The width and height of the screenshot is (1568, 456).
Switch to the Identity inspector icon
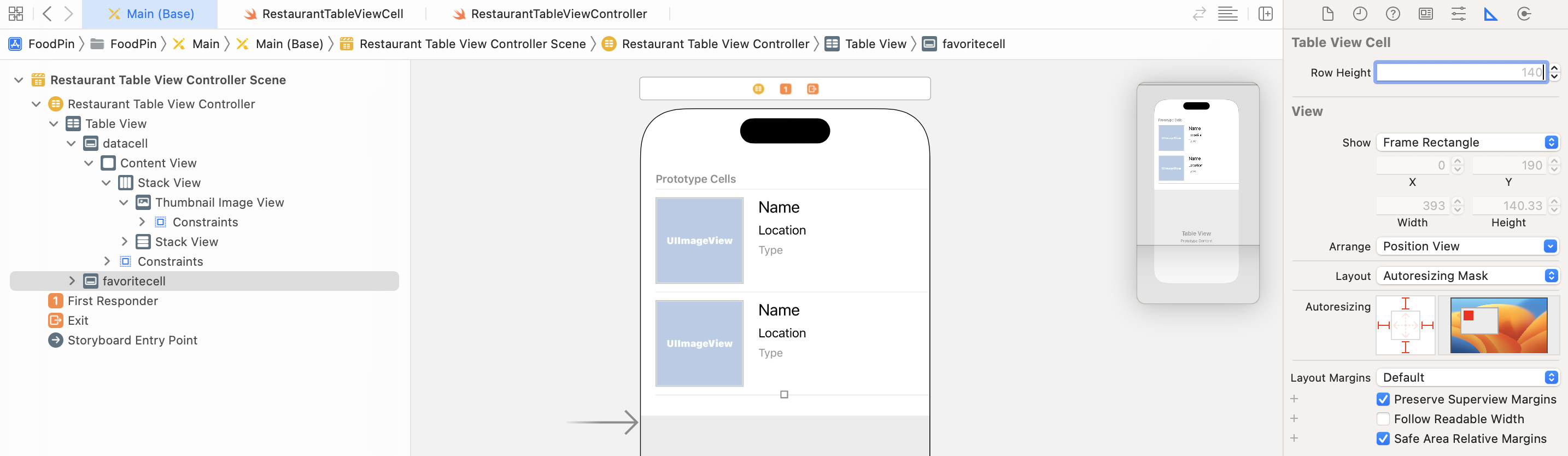click(x=1425, y=14)
